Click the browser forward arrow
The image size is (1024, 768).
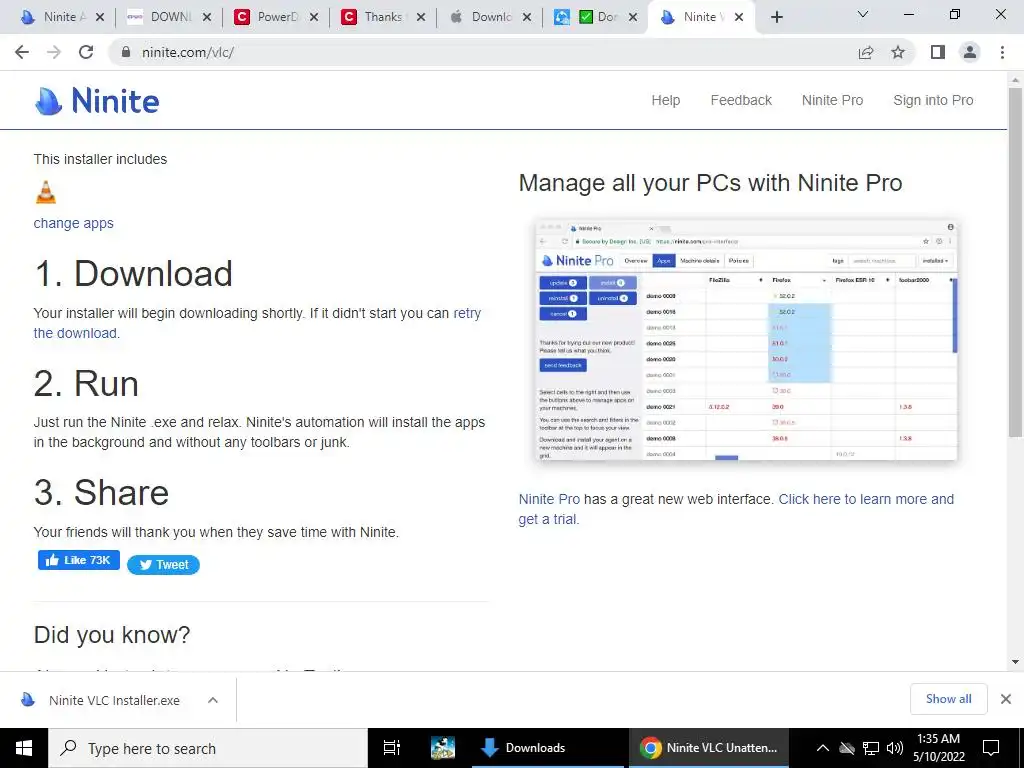click(x=54, y=52)
